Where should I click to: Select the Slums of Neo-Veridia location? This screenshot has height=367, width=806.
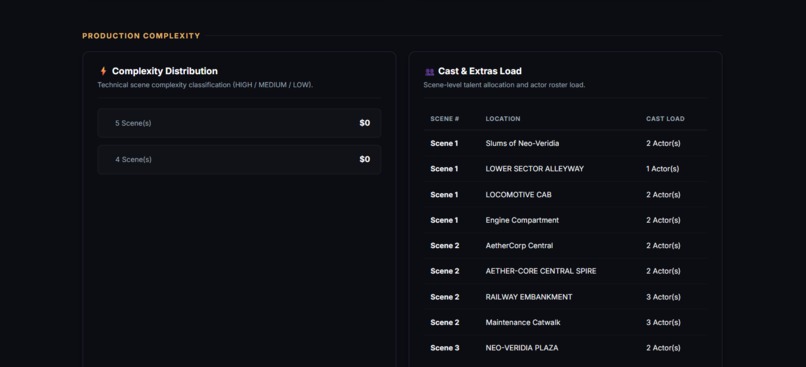(x=522, y=143)
